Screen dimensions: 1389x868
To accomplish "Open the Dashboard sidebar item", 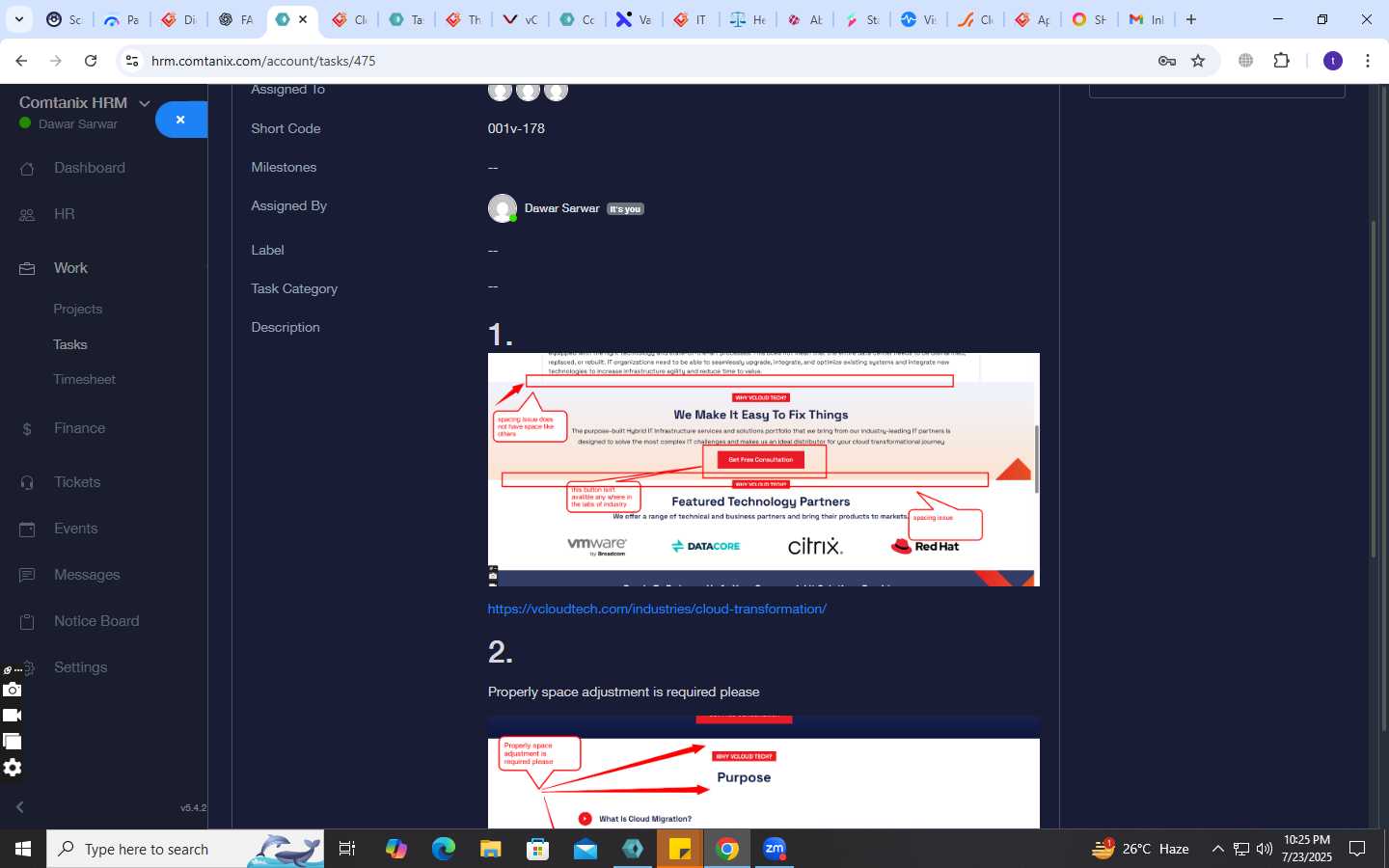I will 90,168.
